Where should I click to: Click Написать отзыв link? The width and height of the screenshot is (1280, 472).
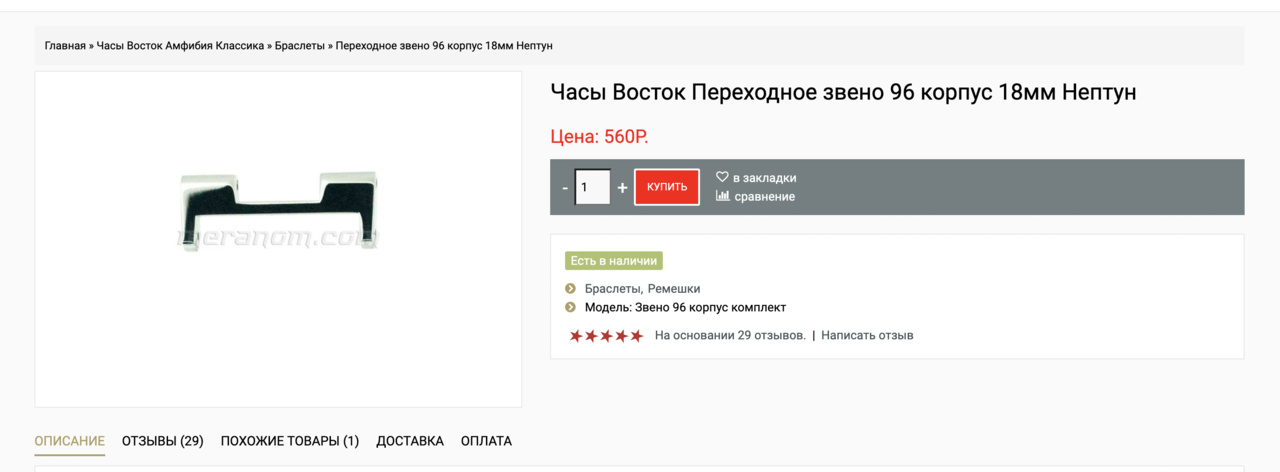[x=867, y=335]
